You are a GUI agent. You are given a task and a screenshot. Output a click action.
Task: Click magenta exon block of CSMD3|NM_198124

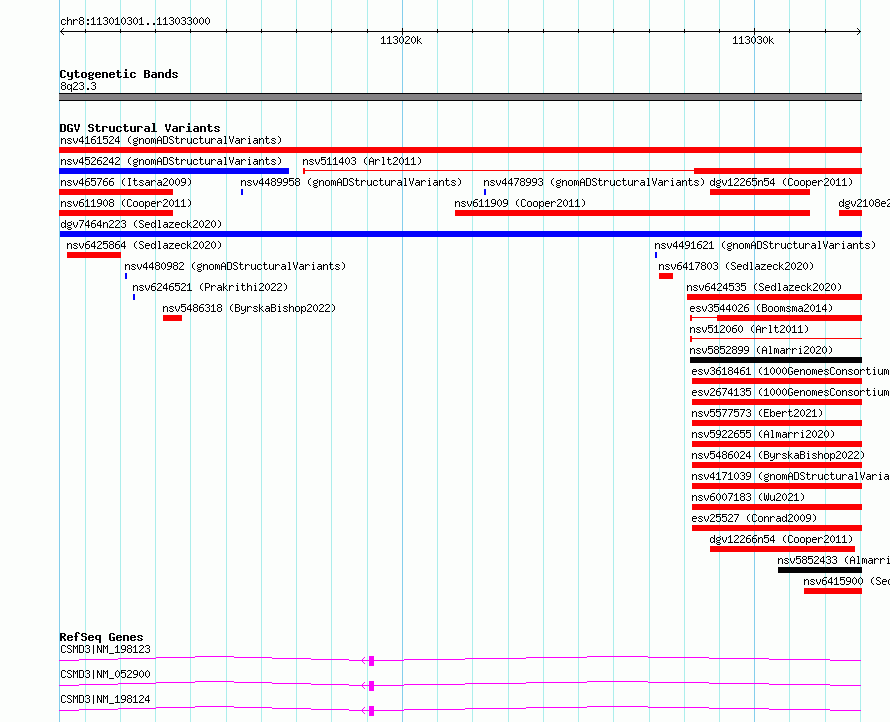[372, 711]
